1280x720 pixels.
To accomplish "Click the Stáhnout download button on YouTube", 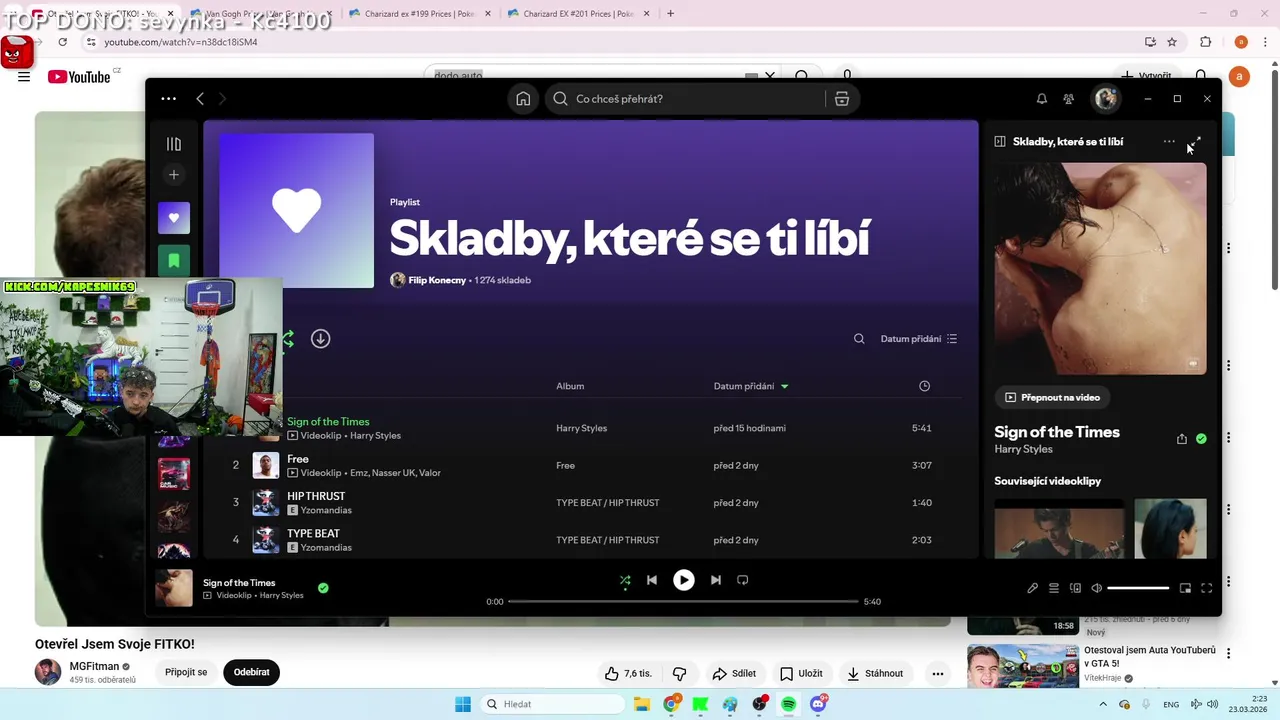I will click(875, 673).
